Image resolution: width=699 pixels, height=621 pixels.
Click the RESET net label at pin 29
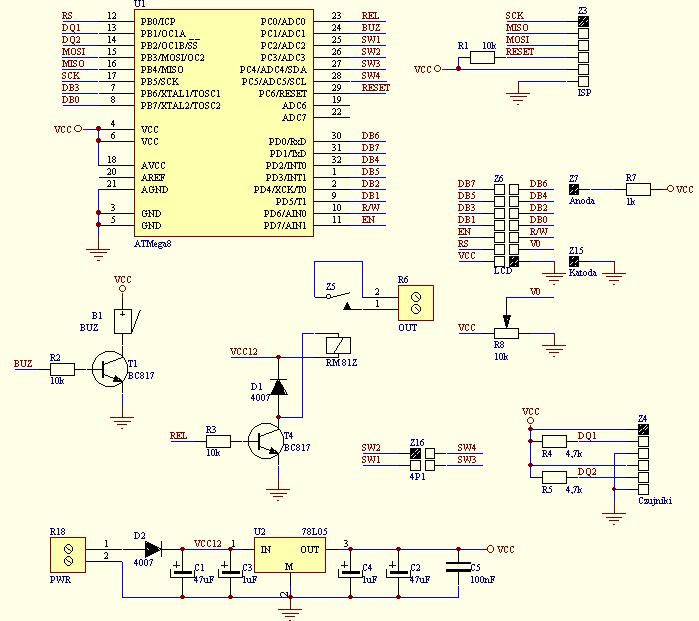click(376, 87)
